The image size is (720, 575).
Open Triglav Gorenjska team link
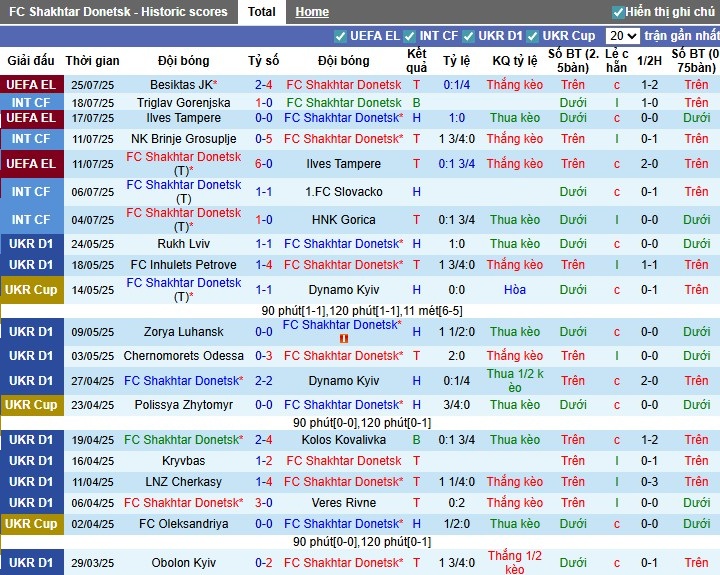coord(183,102)
